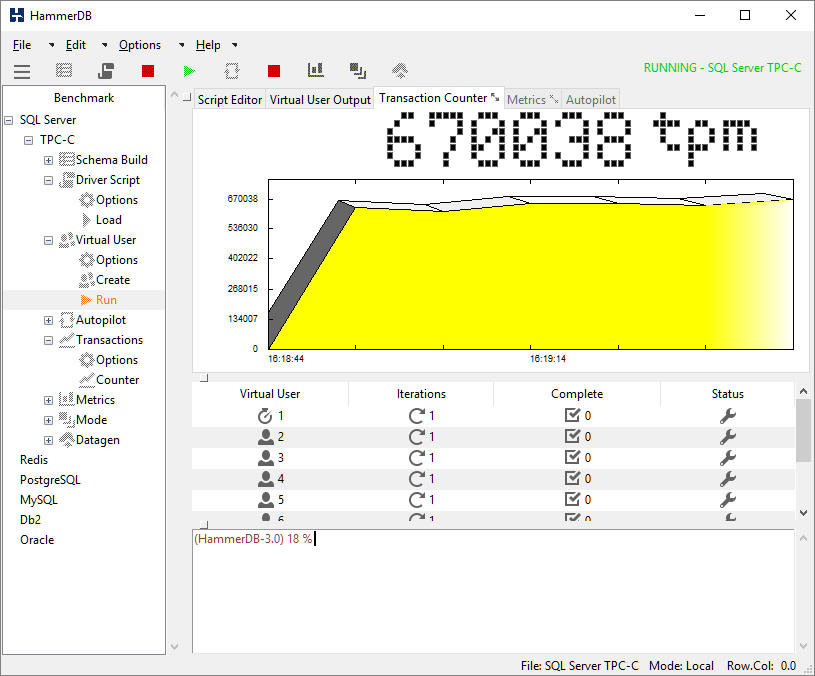This screenshot has height=676, width=815.
Task: Expand the Metrics node in the Benchmark tree
Action: coord(49,400)
